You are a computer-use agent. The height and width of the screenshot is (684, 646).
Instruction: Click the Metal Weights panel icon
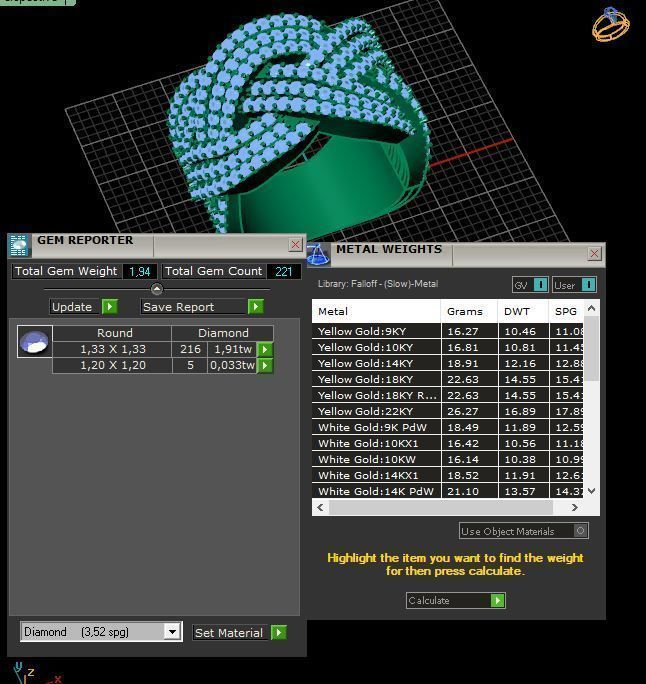pyautogui.click(x=318, y=254)
